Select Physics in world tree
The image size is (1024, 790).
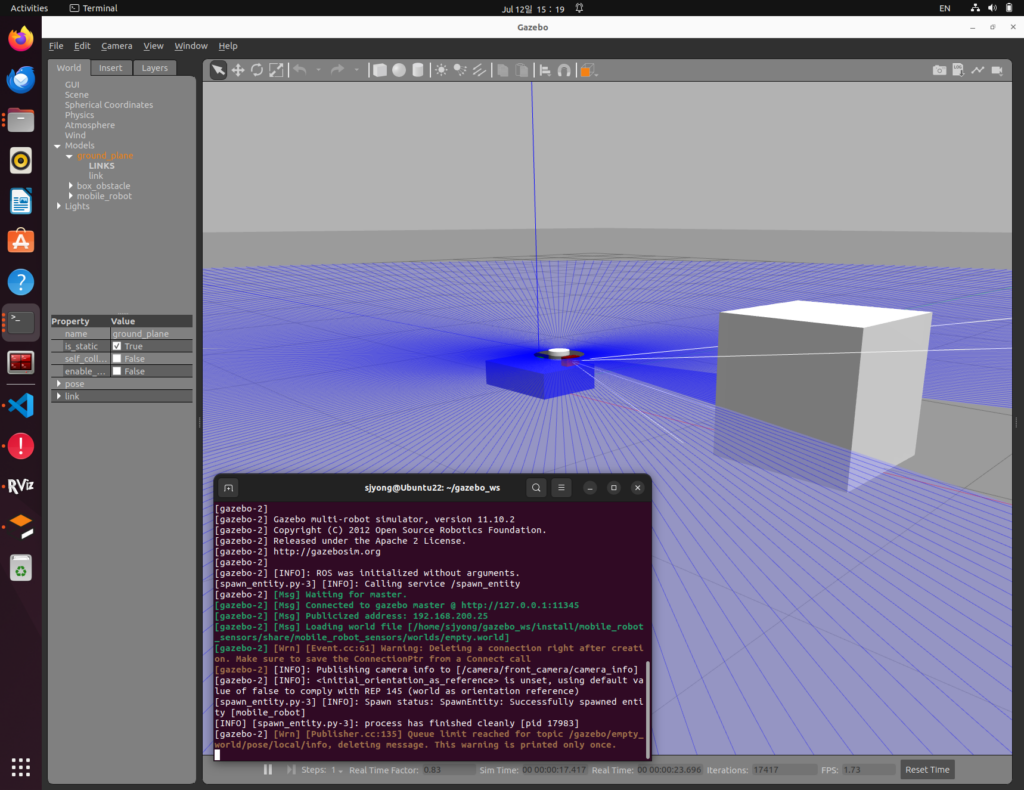tap(79, 115)
